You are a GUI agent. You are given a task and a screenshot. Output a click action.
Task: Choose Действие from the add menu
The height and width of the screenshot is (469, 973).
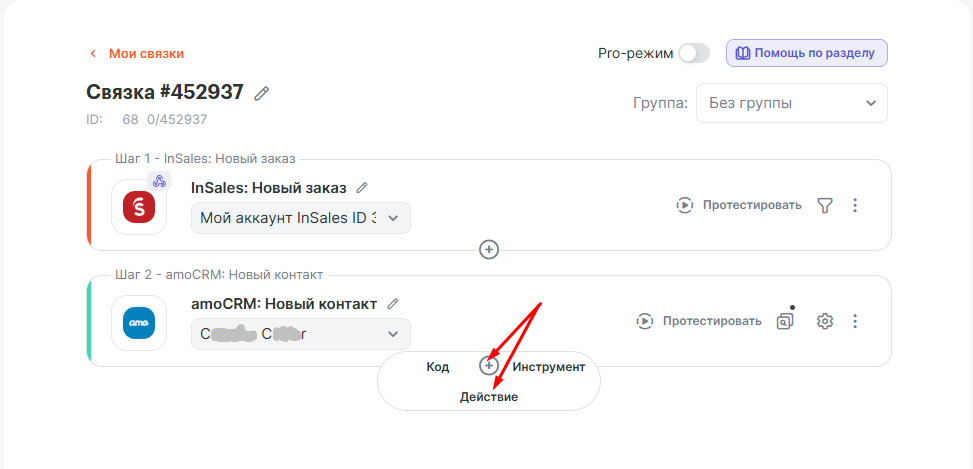tap(489, 397)
